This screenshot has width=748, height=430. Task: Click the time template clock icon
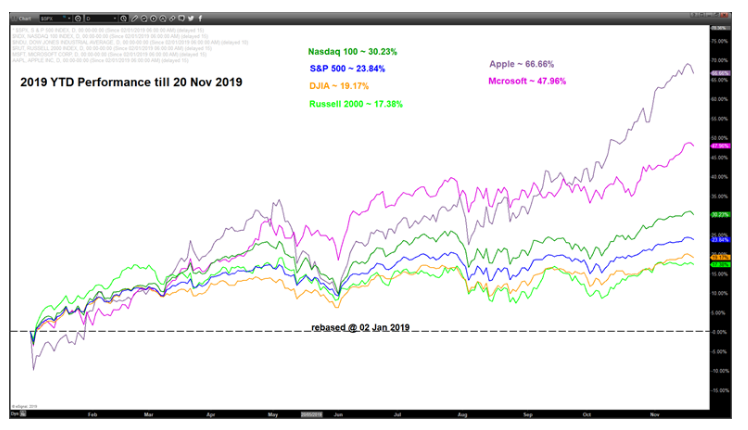(124, 19)
